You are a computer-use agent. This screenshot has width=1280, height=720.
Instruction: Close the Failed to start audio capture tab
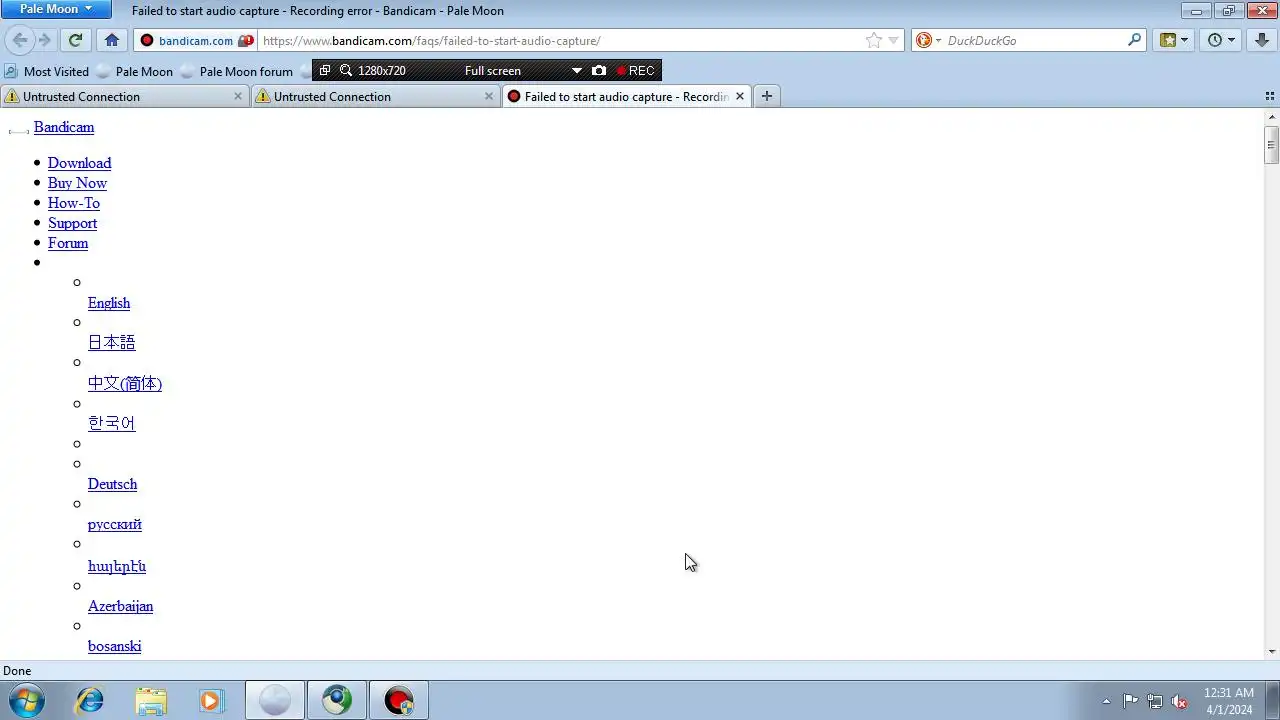[740, 96]
